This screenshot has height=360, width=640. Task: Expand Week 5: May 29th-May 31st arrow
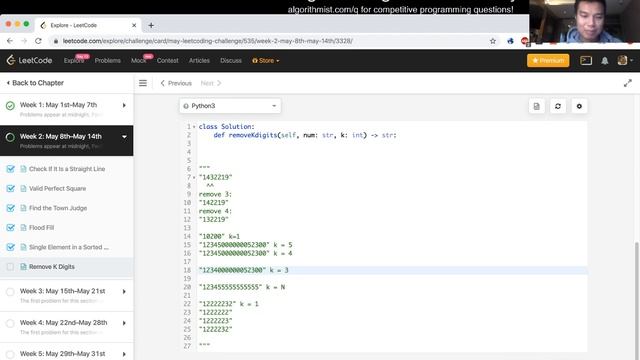[124, 354]
